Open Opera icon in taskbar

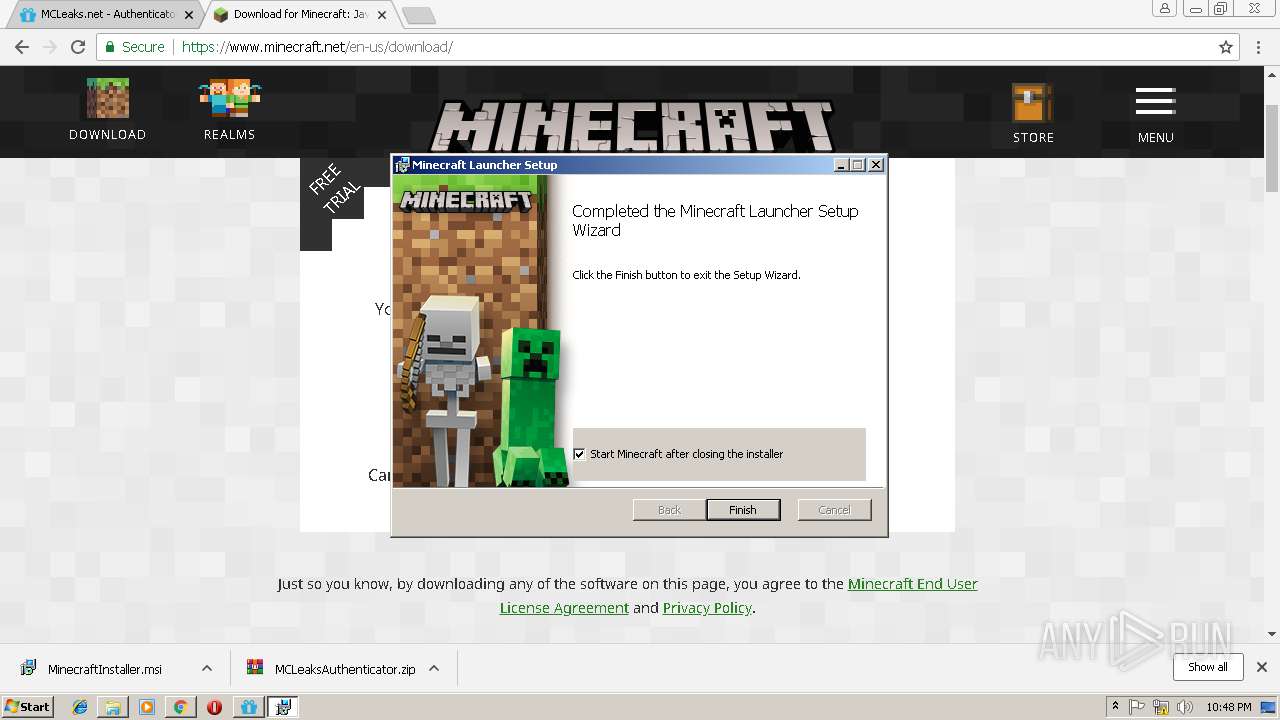click(214, 707)
